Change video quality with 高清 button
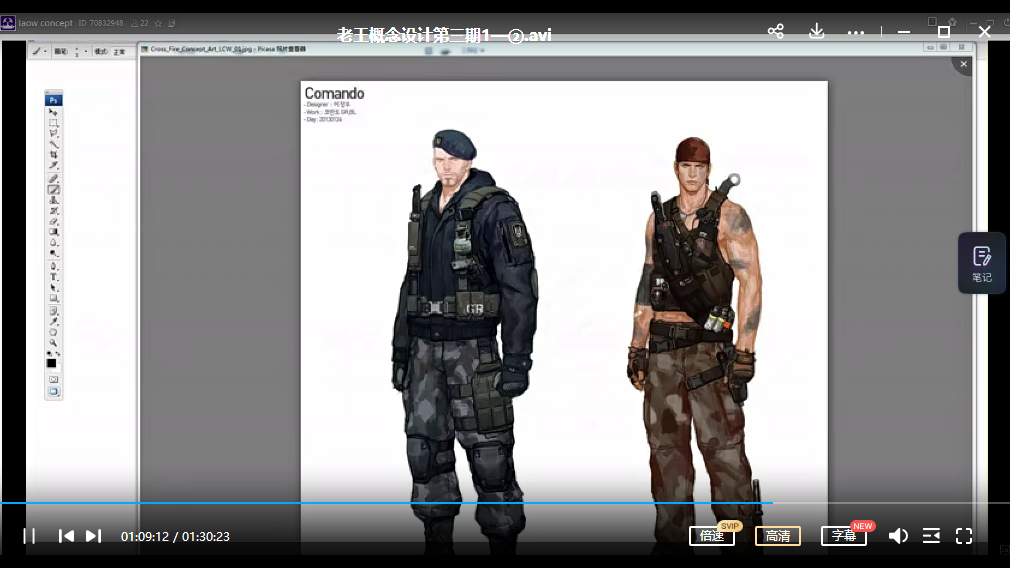Screen dimensions: 1010x568 (777, 536)
